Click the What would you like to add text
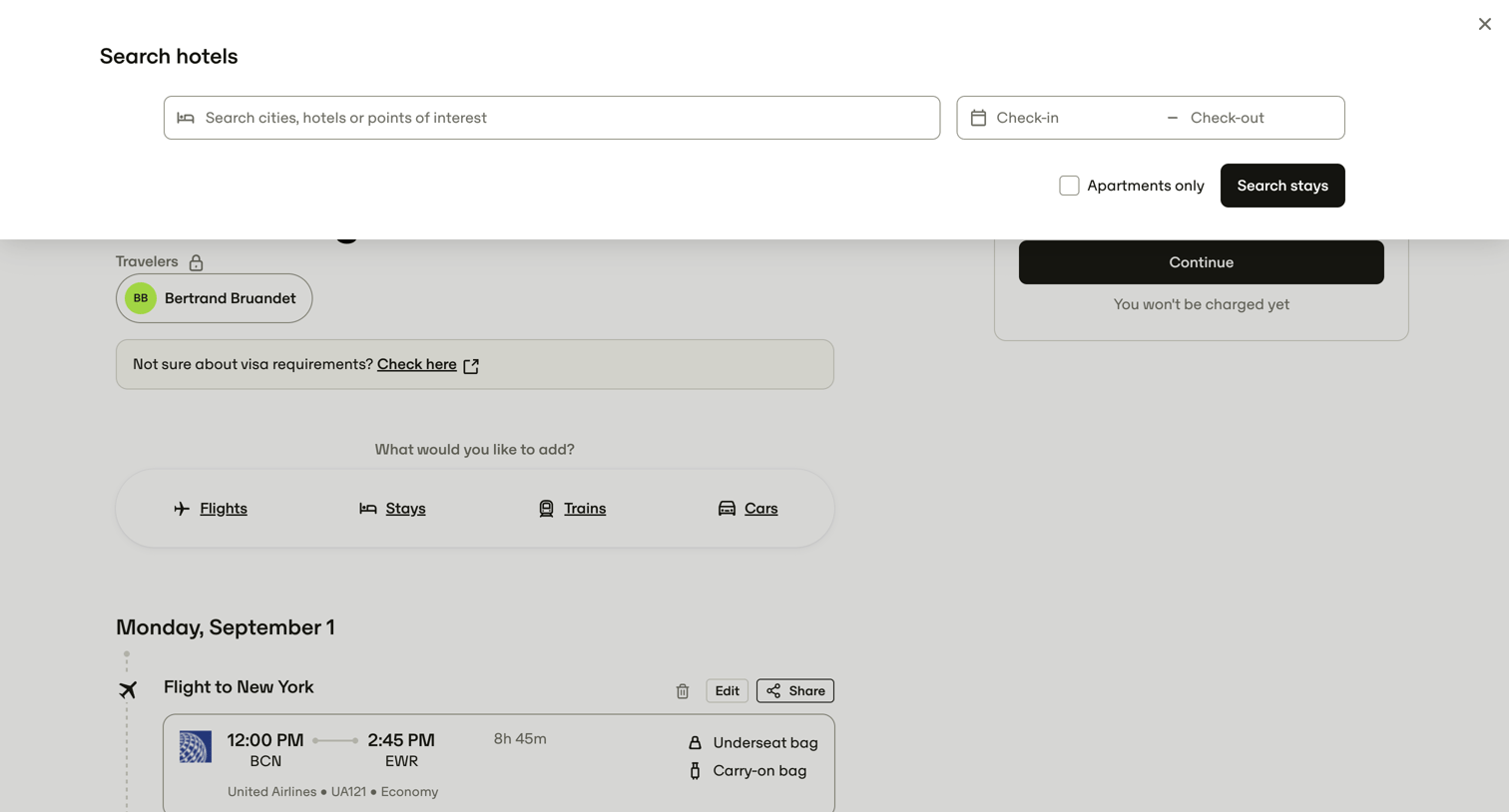This screenshot has height=812, width=1509. (x=474, y=450)
